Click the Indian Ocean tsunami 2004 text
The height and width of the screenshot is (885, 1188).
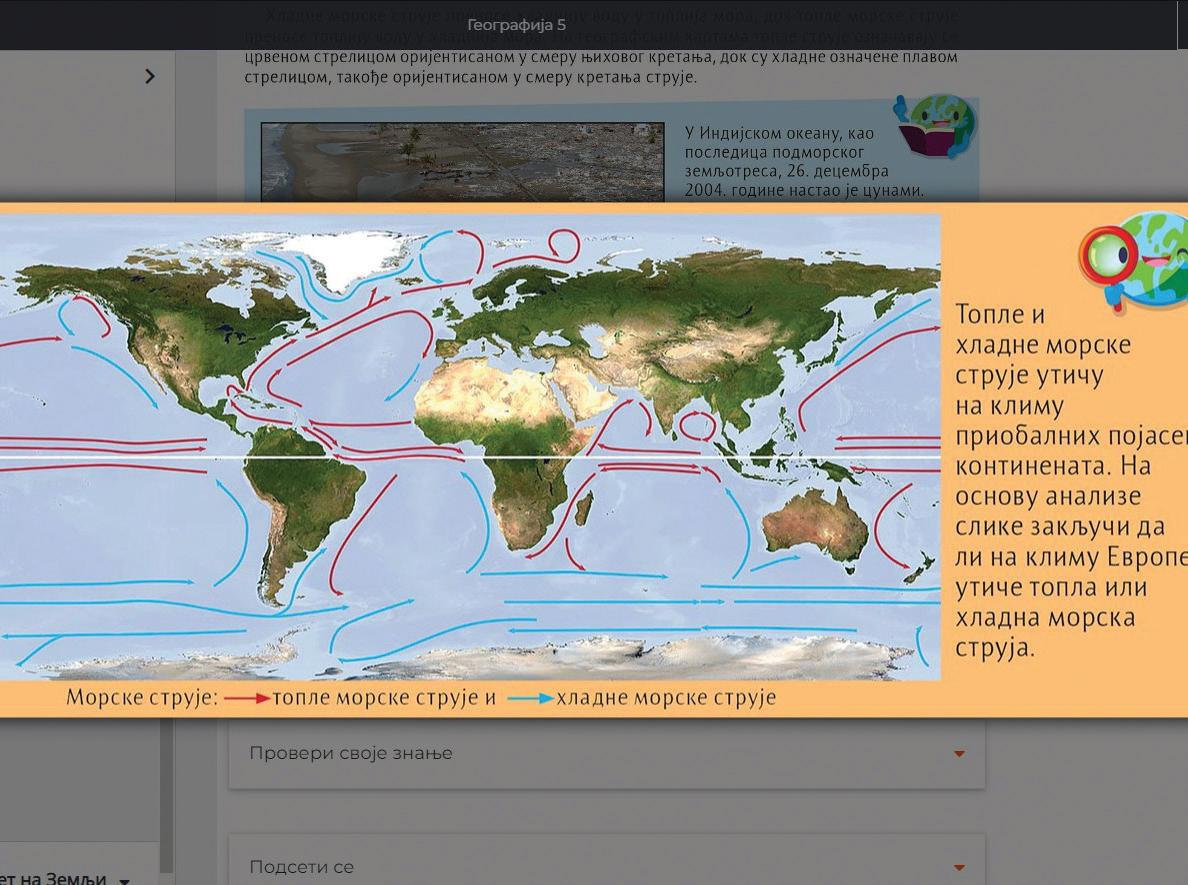[804, 161]
